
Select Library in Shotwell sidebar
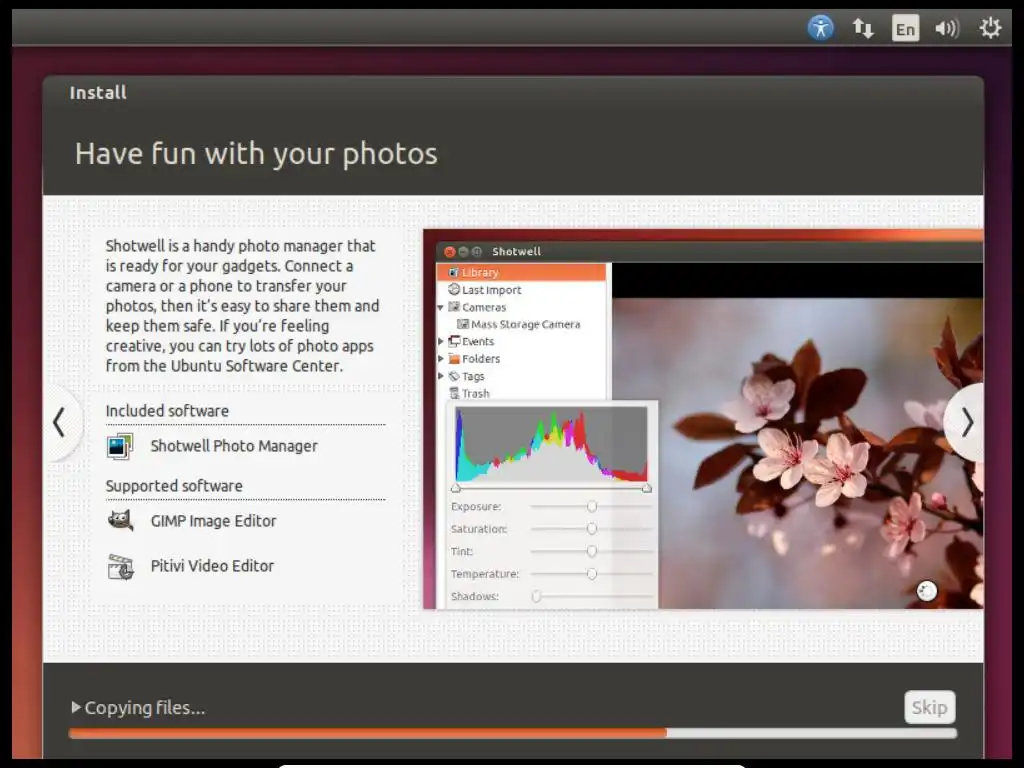(x=522, y=272)
